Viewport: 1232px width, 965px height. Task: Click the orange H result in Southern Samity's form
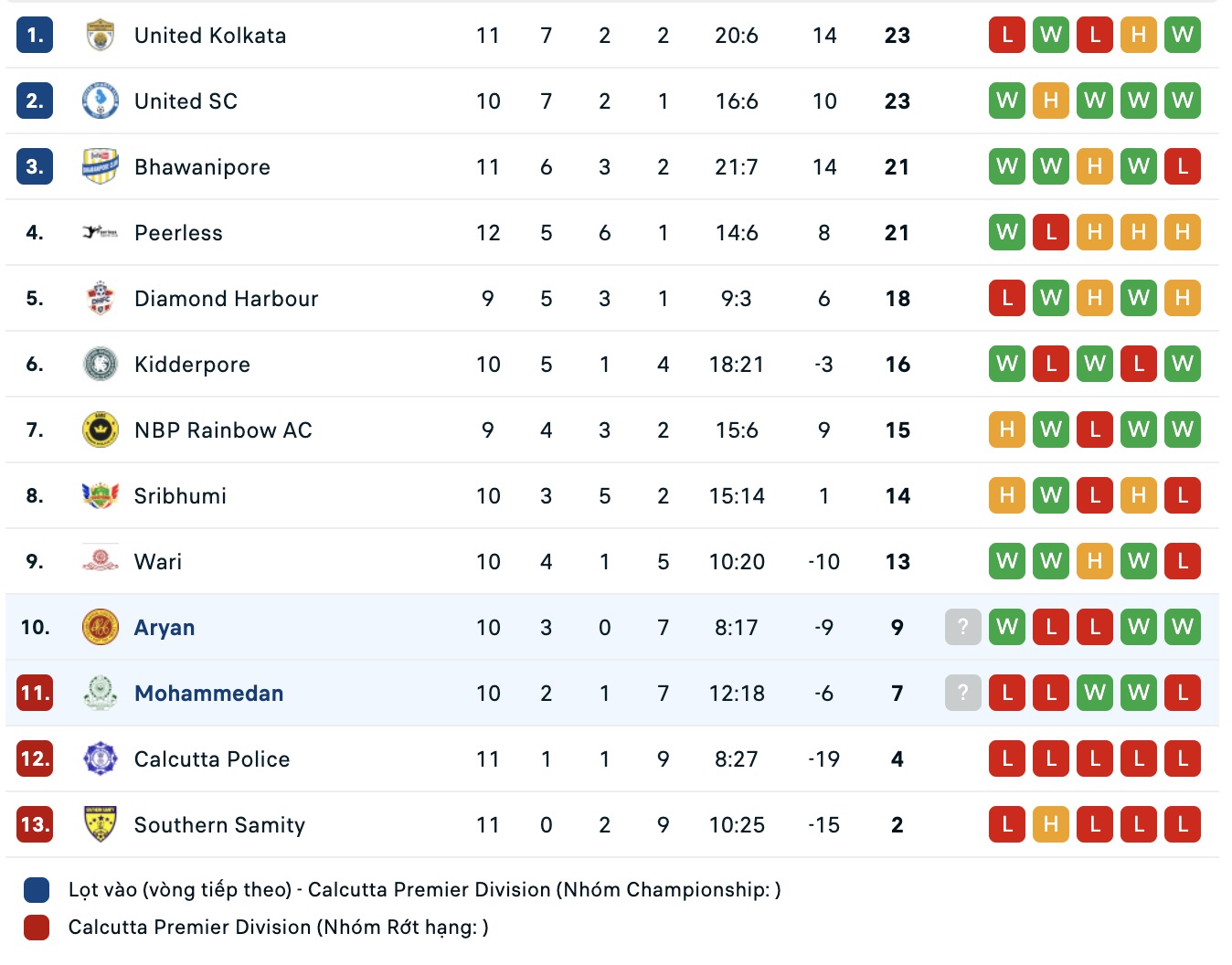click(x=1051, y=824)
